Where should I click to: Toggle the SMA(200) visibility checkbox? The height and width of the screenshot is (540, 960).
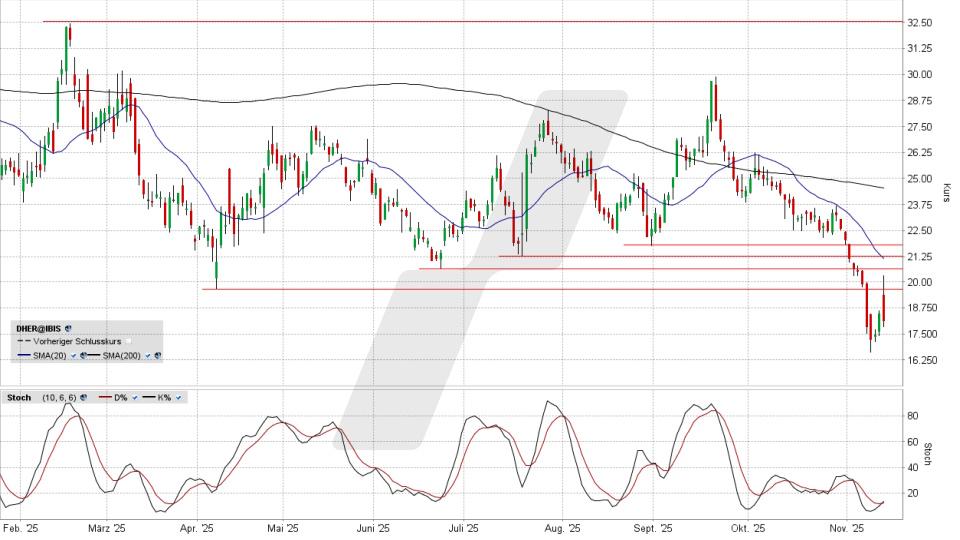click(149, 355)
